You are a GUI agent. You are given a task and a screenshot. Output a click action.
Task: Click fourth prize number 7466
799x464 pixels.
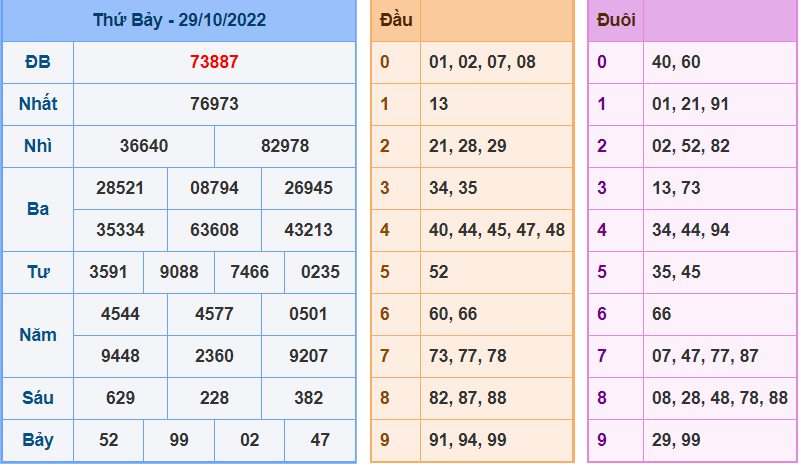(250, 272)
